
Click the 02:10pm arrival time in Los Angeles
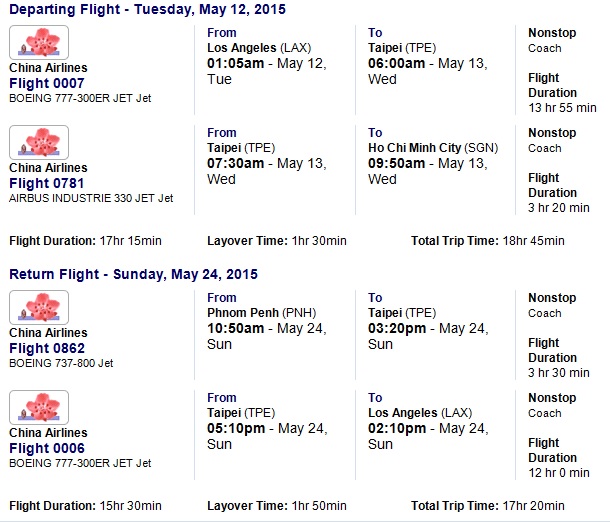(397, 429)
